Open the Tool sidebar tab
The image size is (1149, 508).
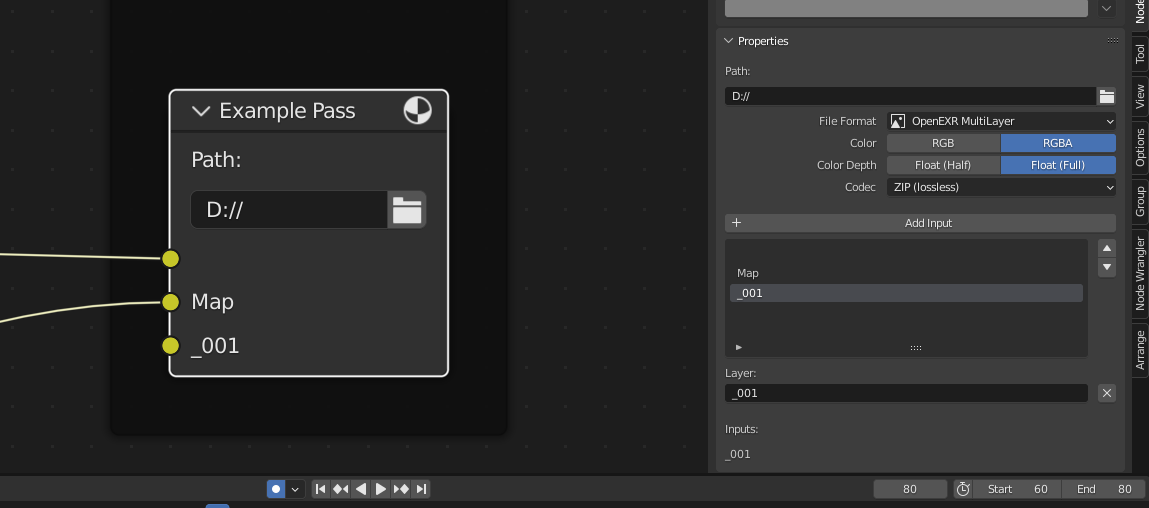pos(1139,54)
